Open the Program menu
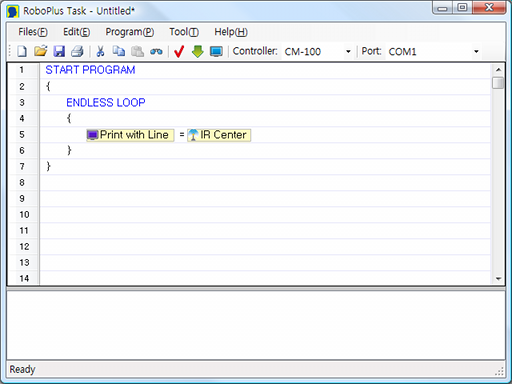The image size is (512, 384). [130, 32]
